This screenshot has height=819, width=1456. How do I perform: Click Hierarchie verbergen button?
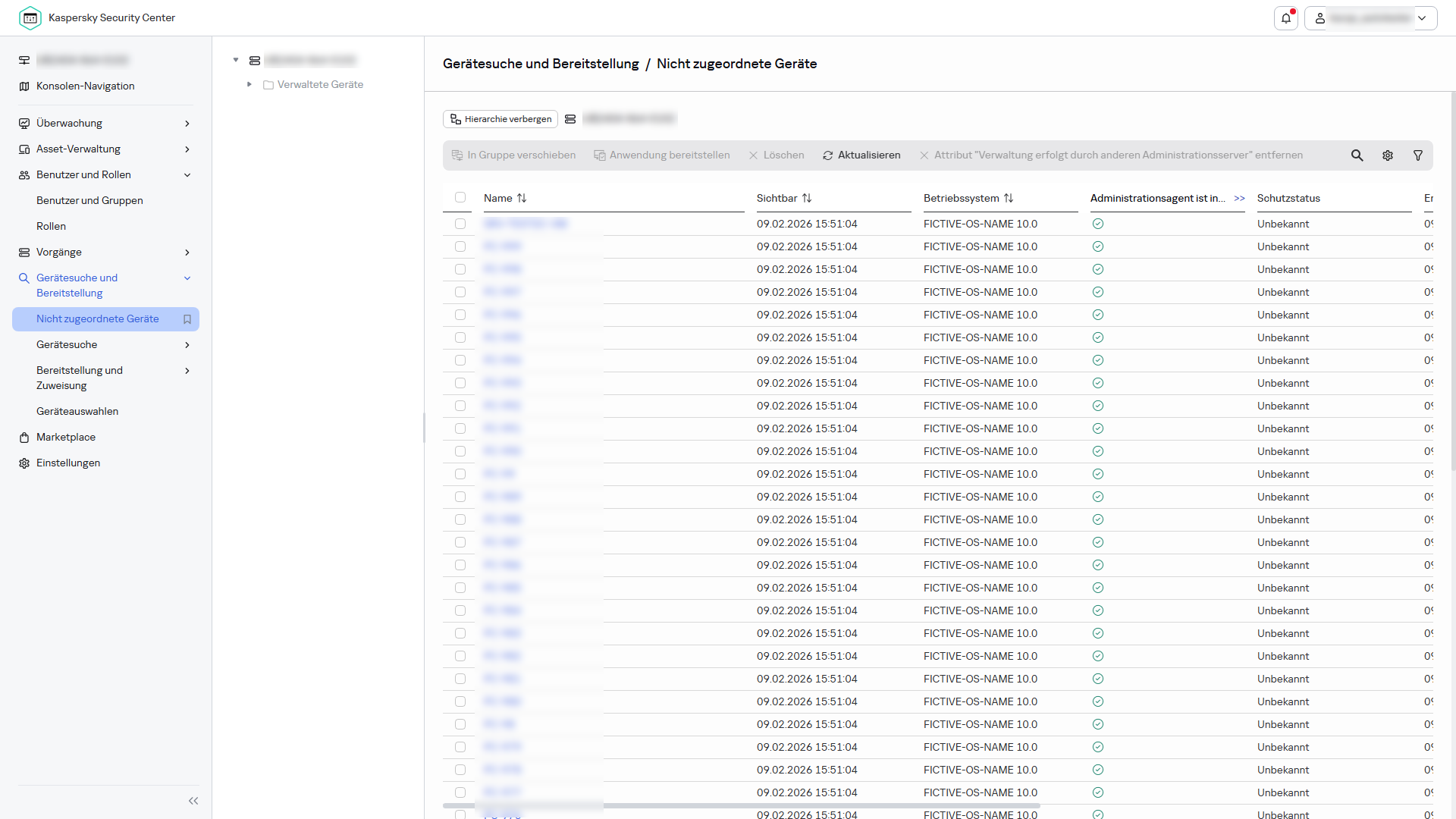point(500,119)
